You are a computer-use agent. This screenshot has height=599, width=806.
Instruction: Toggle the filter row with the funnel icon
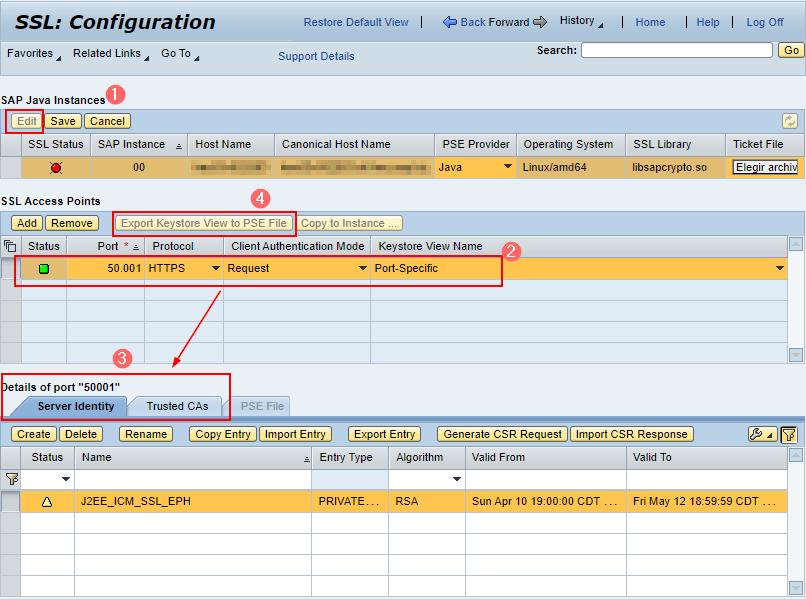point(789,433)
